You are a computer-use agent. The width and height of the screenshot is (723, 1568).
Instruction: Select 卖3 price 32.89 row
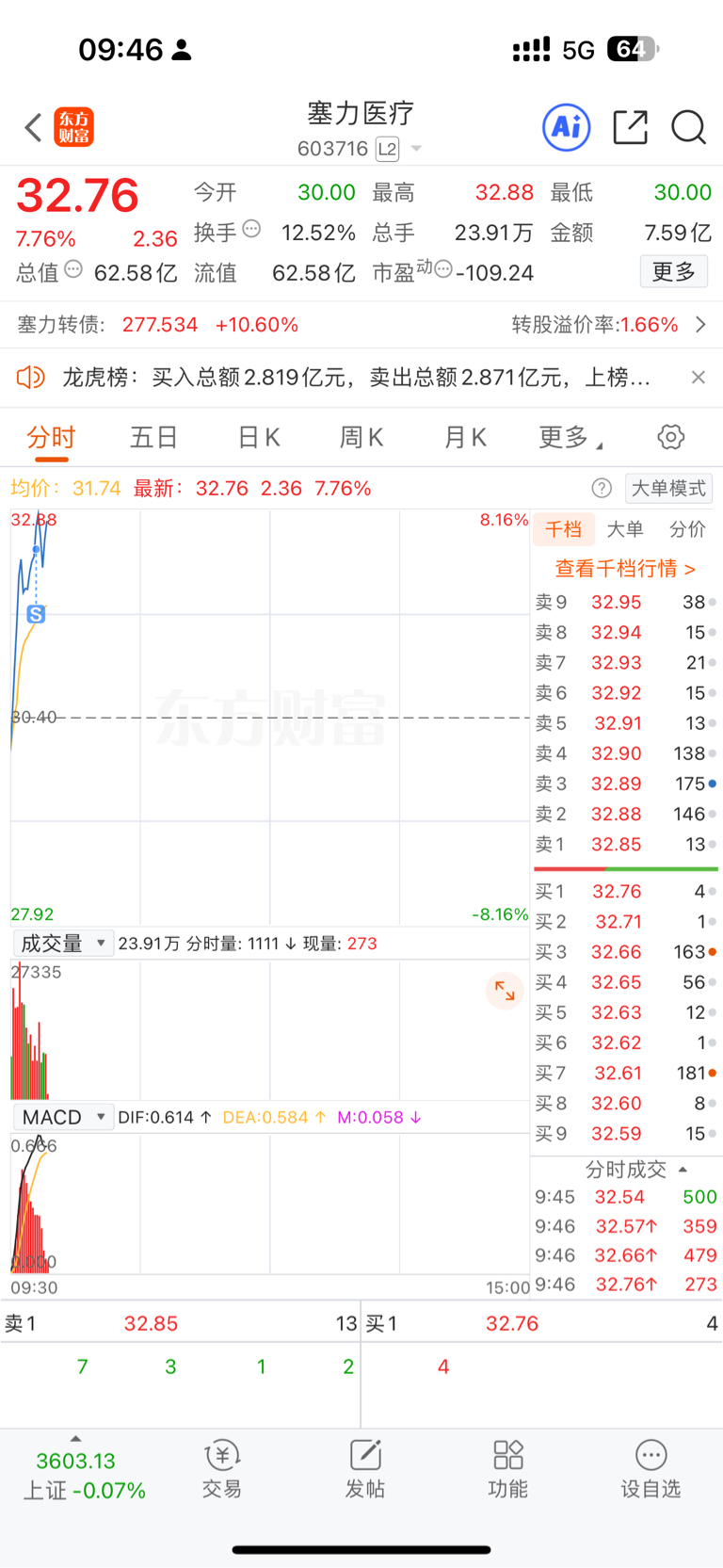pyautogui.click(x=625, y=784)
